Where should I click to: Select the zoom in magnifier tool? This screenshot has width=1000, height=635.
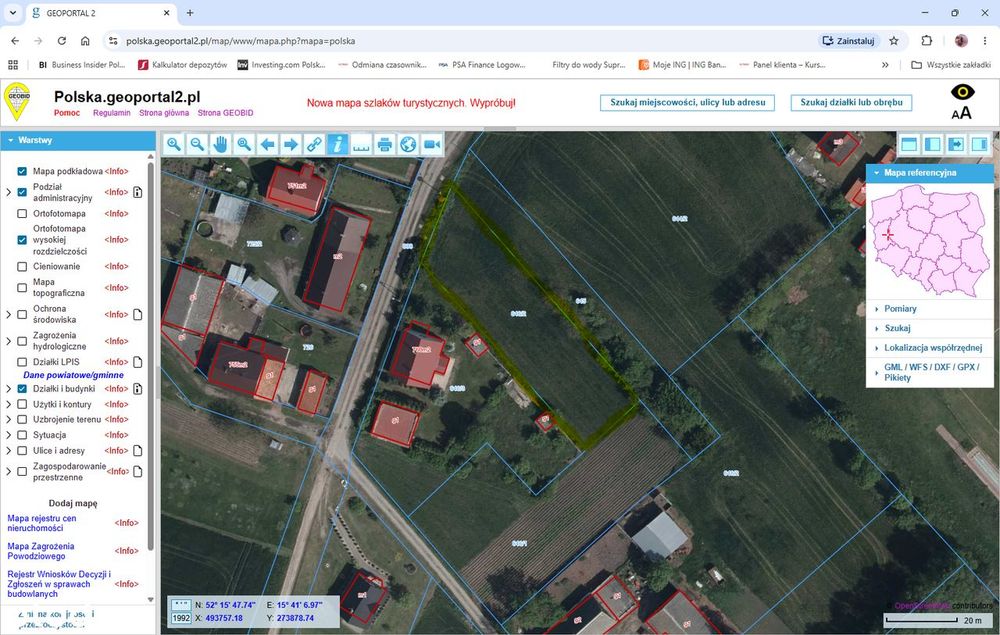(x=173, y=145)
